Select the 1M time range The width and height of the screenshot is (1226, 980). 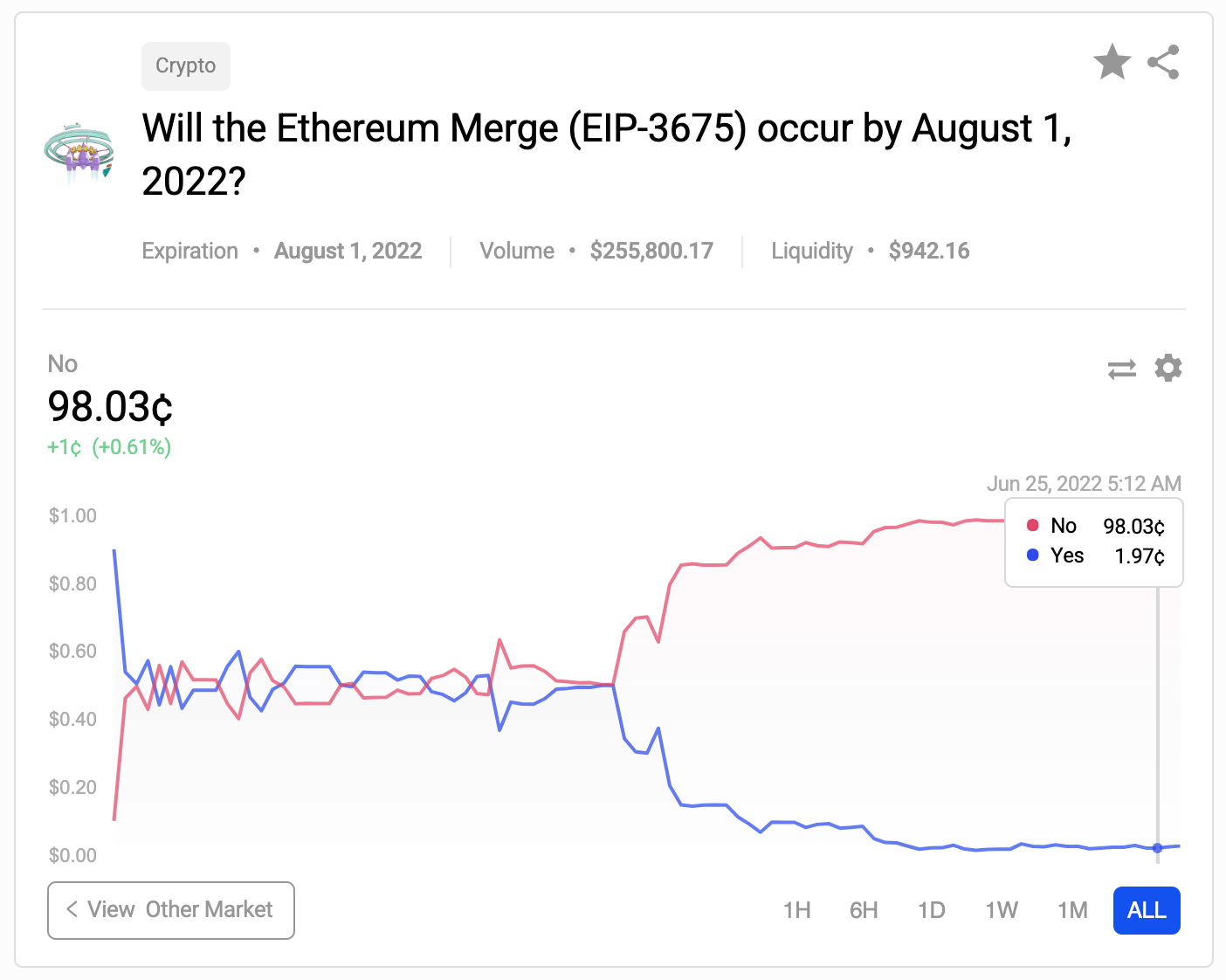pos(1072,910)
